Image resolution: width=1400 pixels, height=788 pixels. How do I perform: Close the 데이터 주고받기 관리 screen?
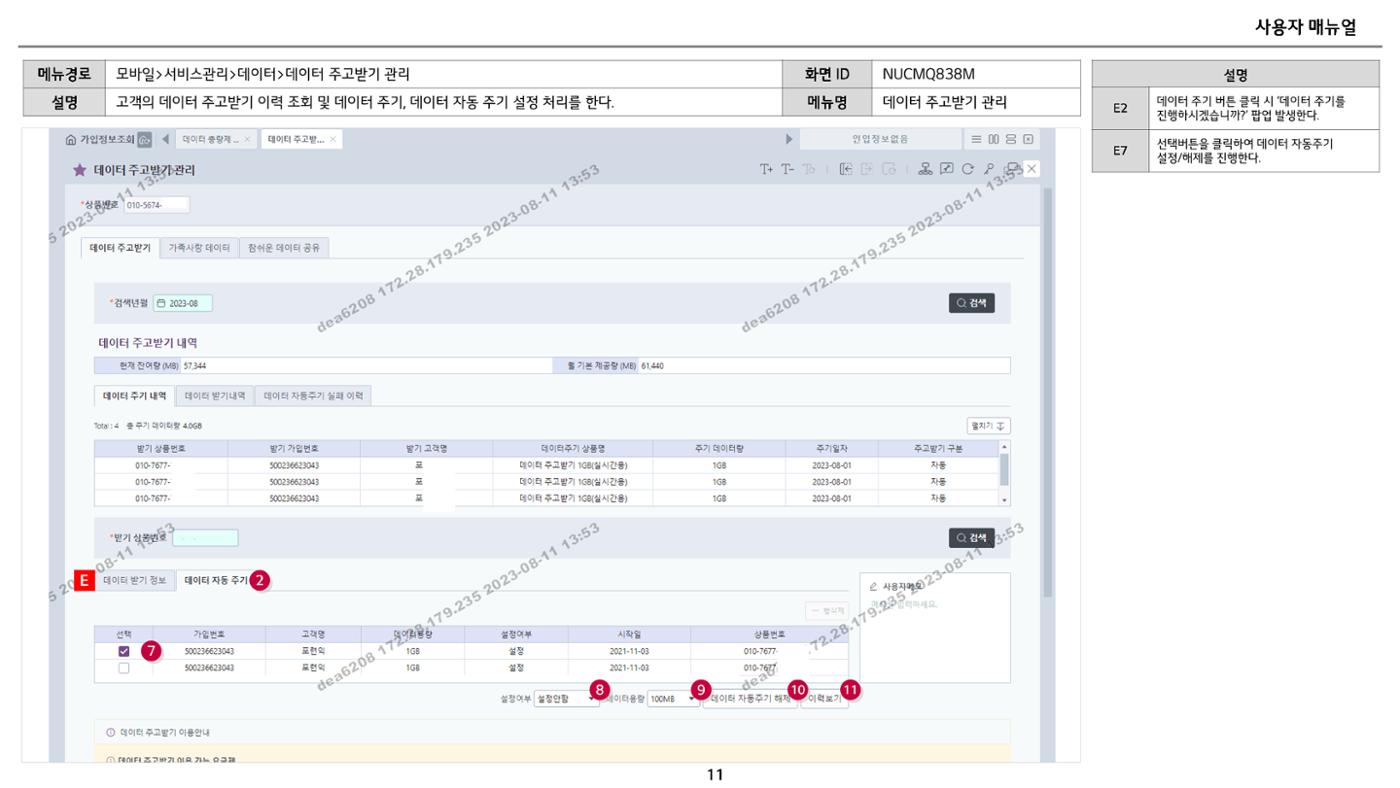pyautogui.click(x=1032, y=169)
